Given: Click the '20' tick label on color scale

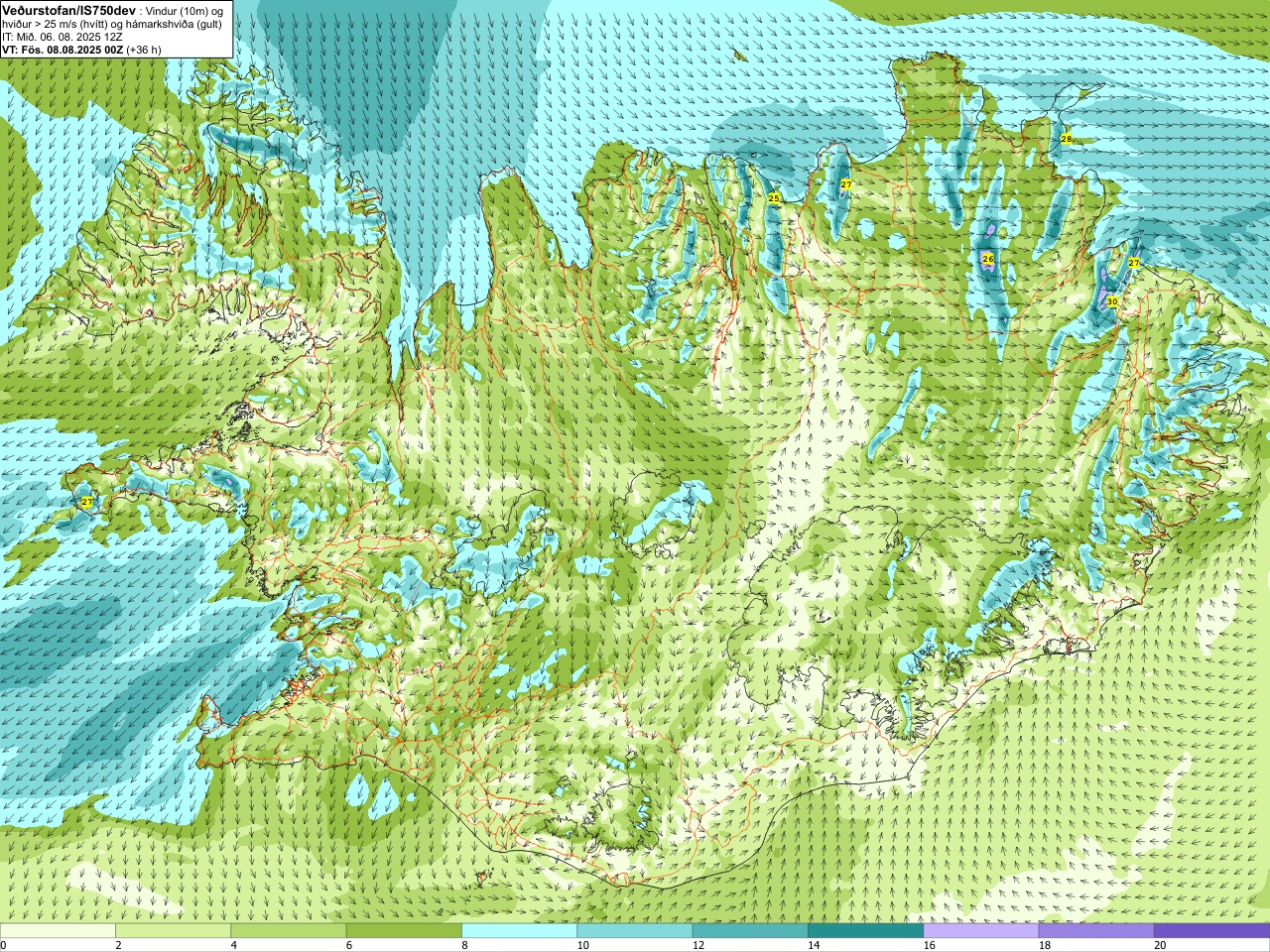Looking at the screenshot, I should point(1160,945).
